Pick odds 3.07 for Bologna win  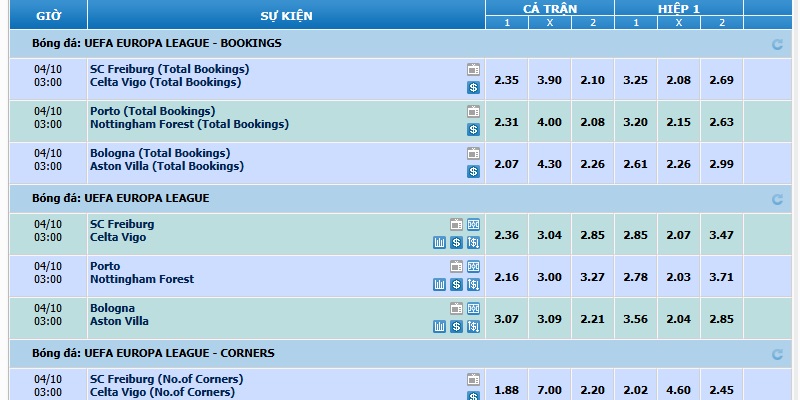507,318
